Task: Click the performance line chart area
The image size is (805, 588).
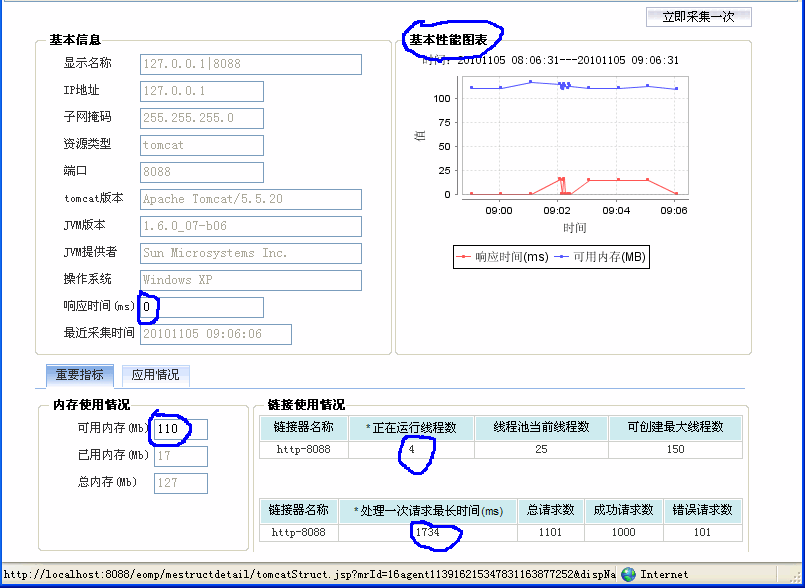Action: click(575, 136)
